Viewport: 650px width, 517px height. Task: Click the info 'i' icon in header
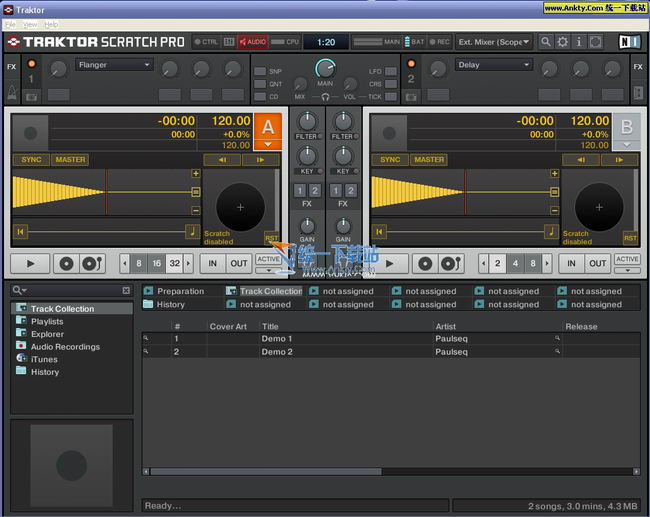(579, 42)
